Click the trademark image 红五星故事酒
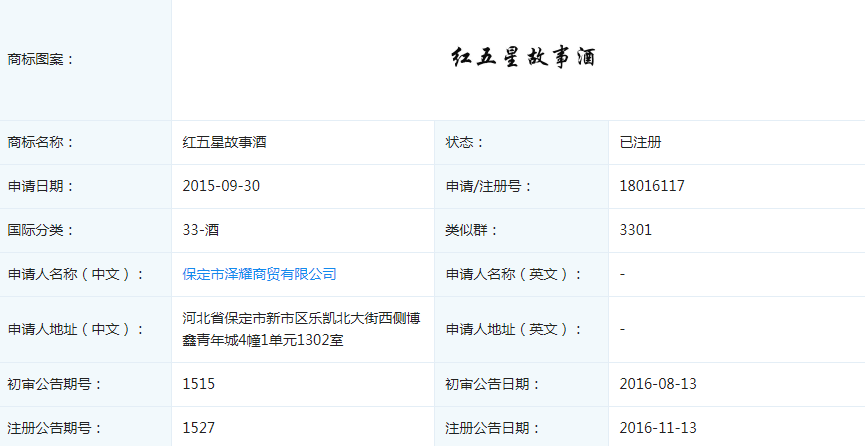The width and height of the screenshot is (865, 446). 523,57
